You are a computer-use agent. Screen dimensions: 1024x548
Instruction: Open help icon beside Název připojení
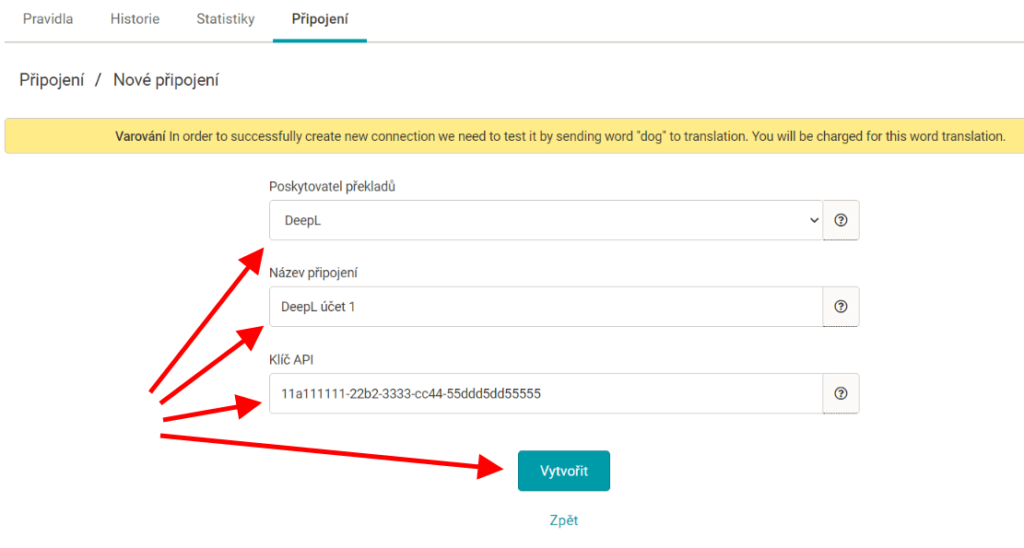pyautogui.click(x=840, y=306)
